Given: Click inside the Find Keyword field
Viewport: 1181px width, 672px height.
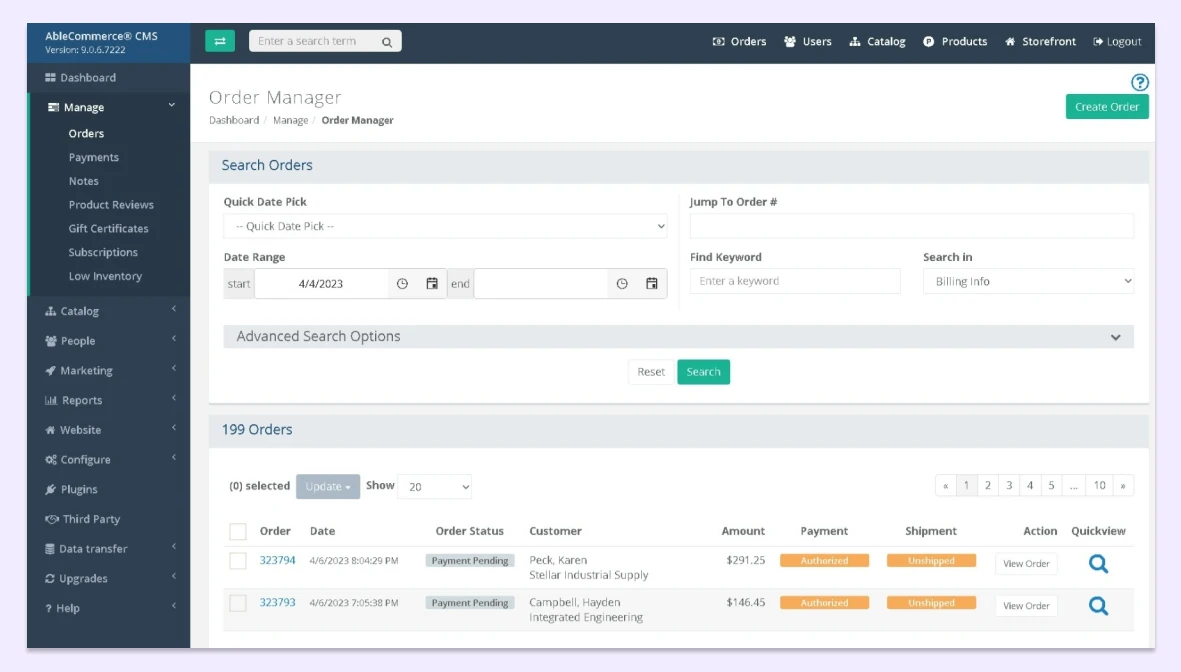Looking at the screenshot, I should (794, 281).
